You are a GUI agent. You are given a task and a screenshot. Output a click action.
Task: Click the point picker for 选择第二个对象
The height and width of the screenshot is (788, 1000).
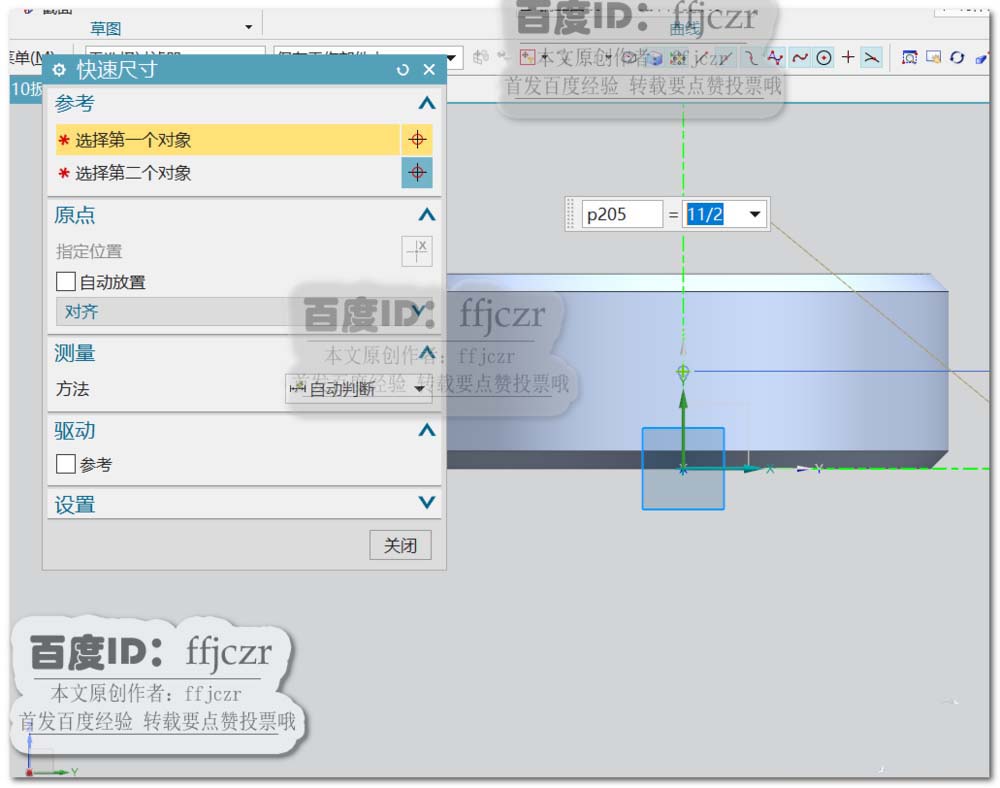tap(417, 172)
